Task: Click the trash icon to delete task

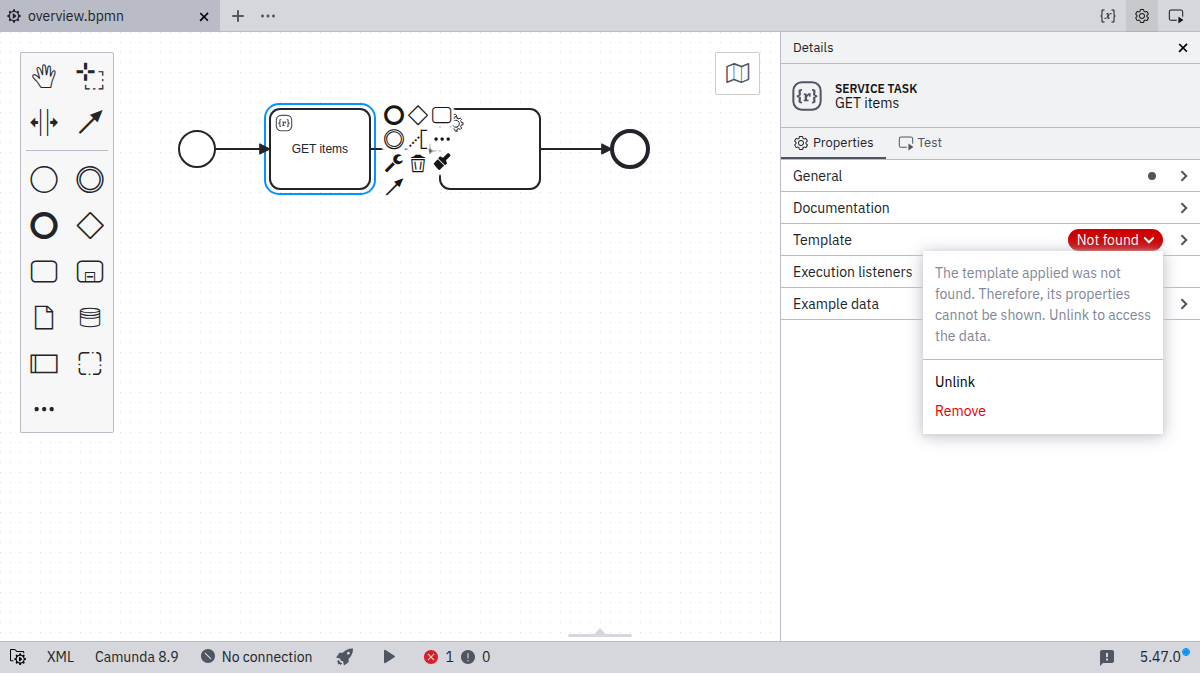Action: click(x=418, y=163)
